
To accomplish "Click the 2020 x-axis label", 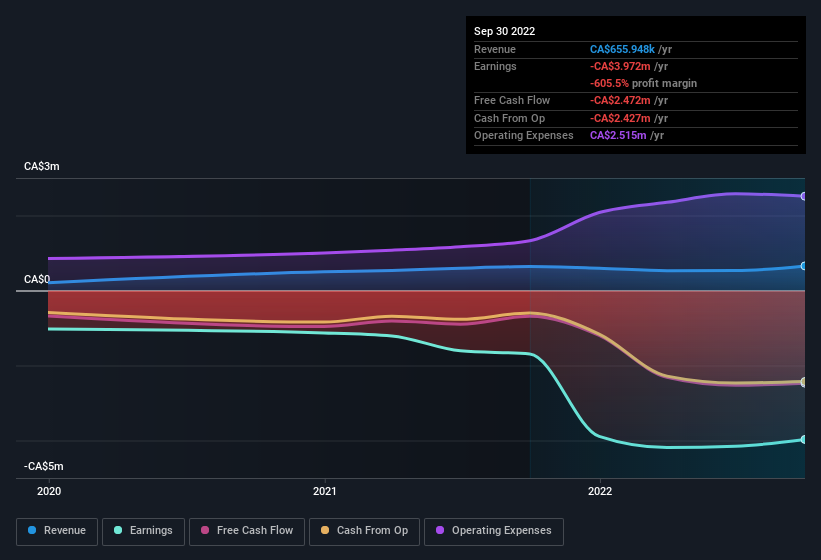I will coord(49,491).
